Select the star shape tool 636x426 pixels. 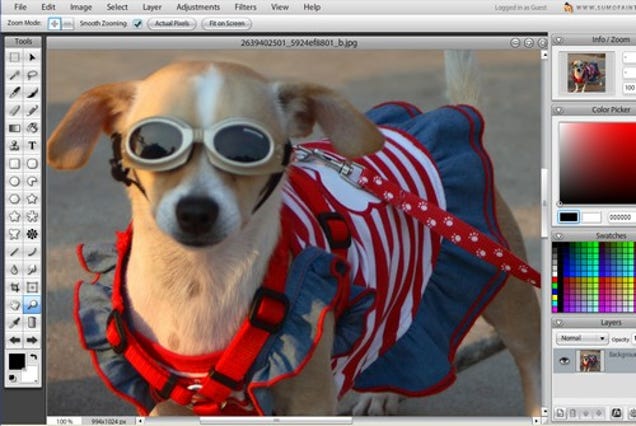tap(14, 216)
